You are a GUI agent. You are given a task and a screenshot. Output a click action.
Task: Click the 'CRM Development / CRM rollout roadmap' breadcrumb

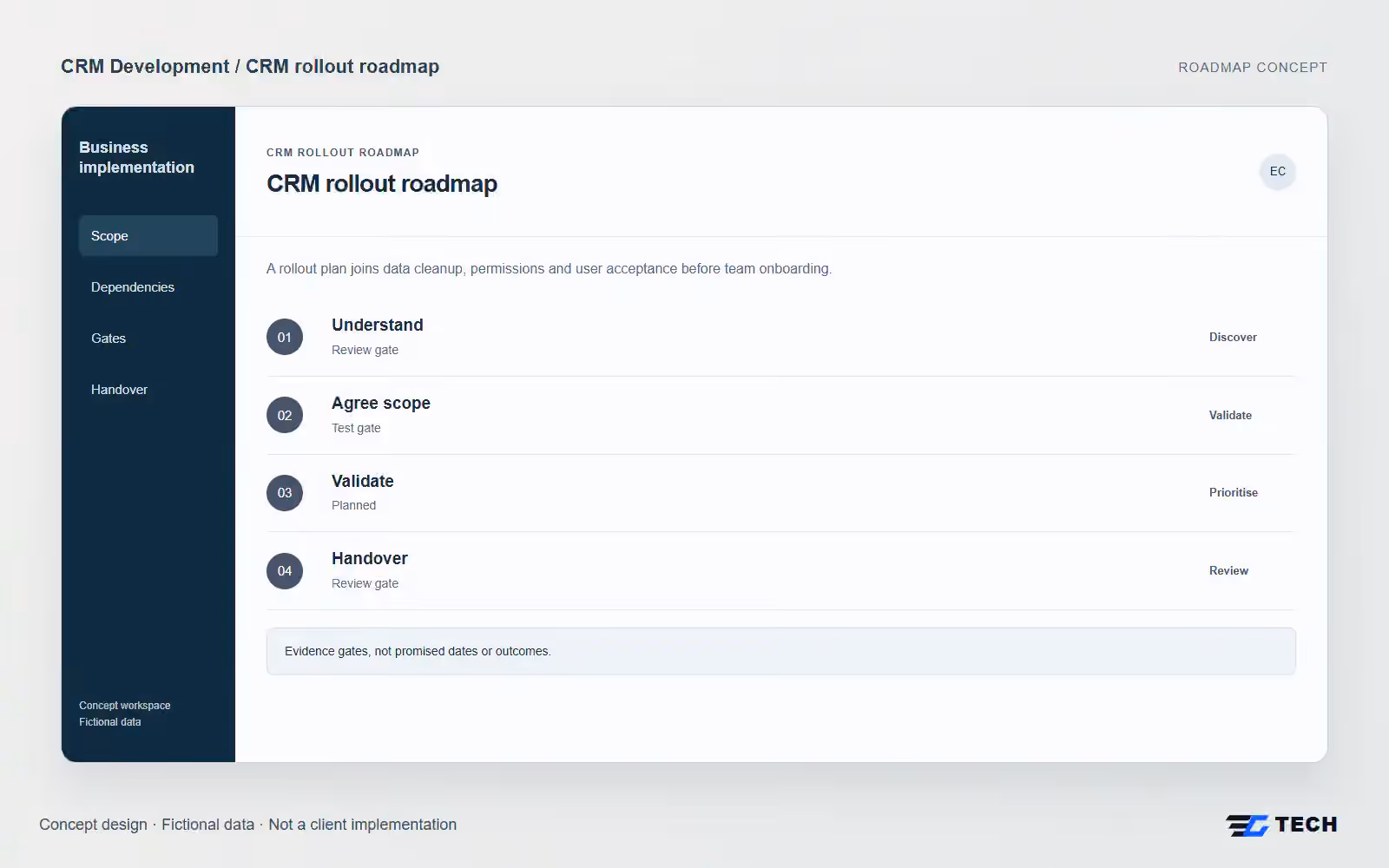click(250, 67)
